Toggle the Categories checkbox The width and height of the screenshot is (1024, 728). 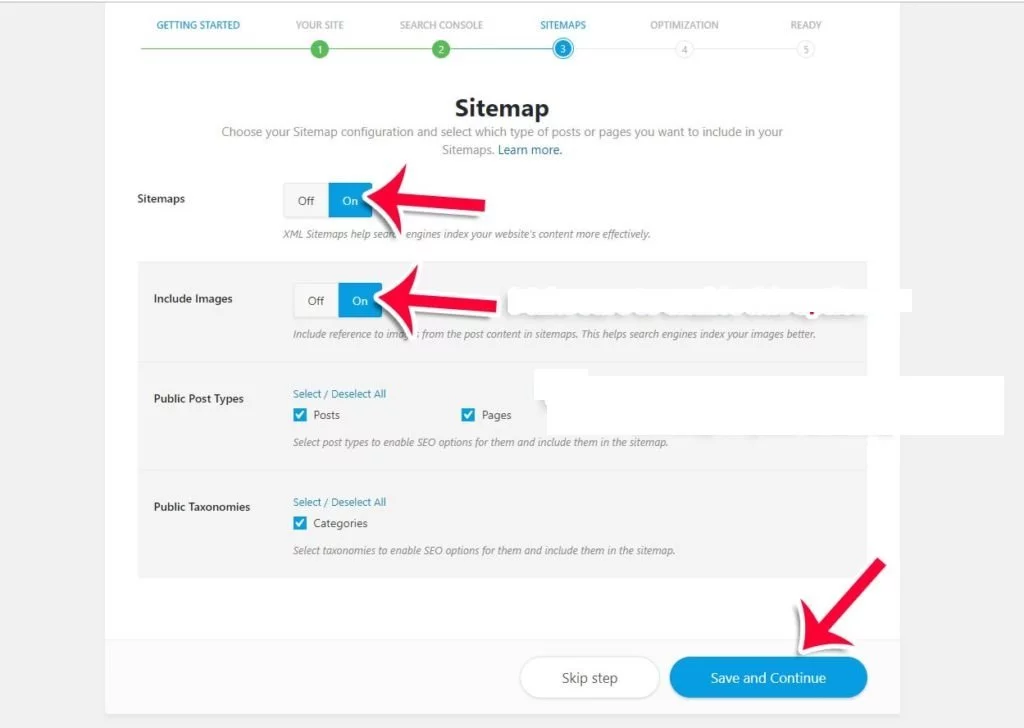(300, 523)
